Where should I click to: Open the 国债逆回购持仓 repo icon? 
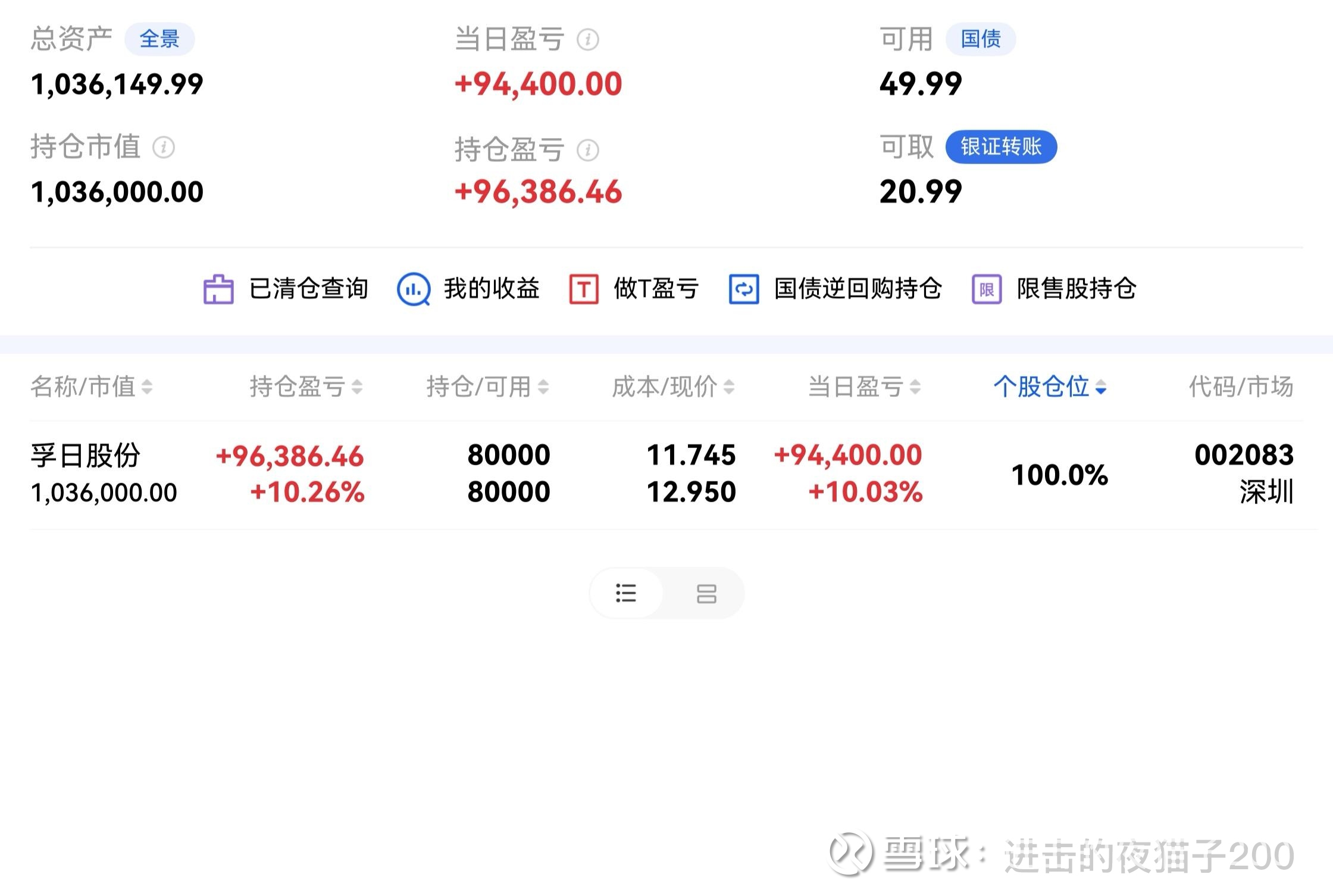click(x=743, y=290)
